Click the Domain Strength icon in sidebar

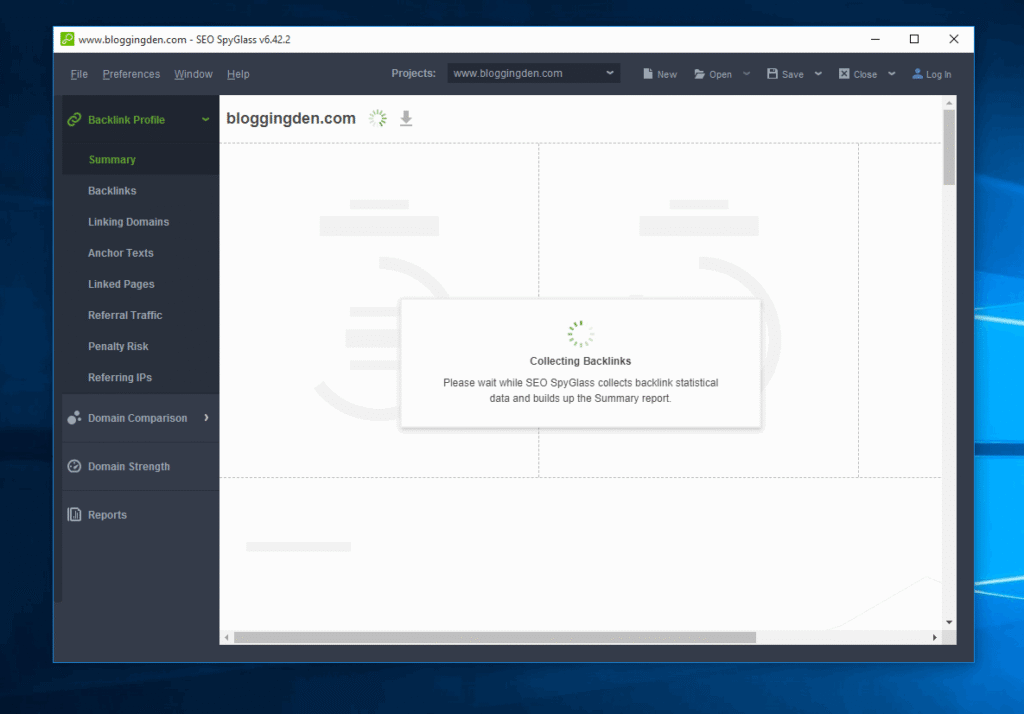coord(74,466)
